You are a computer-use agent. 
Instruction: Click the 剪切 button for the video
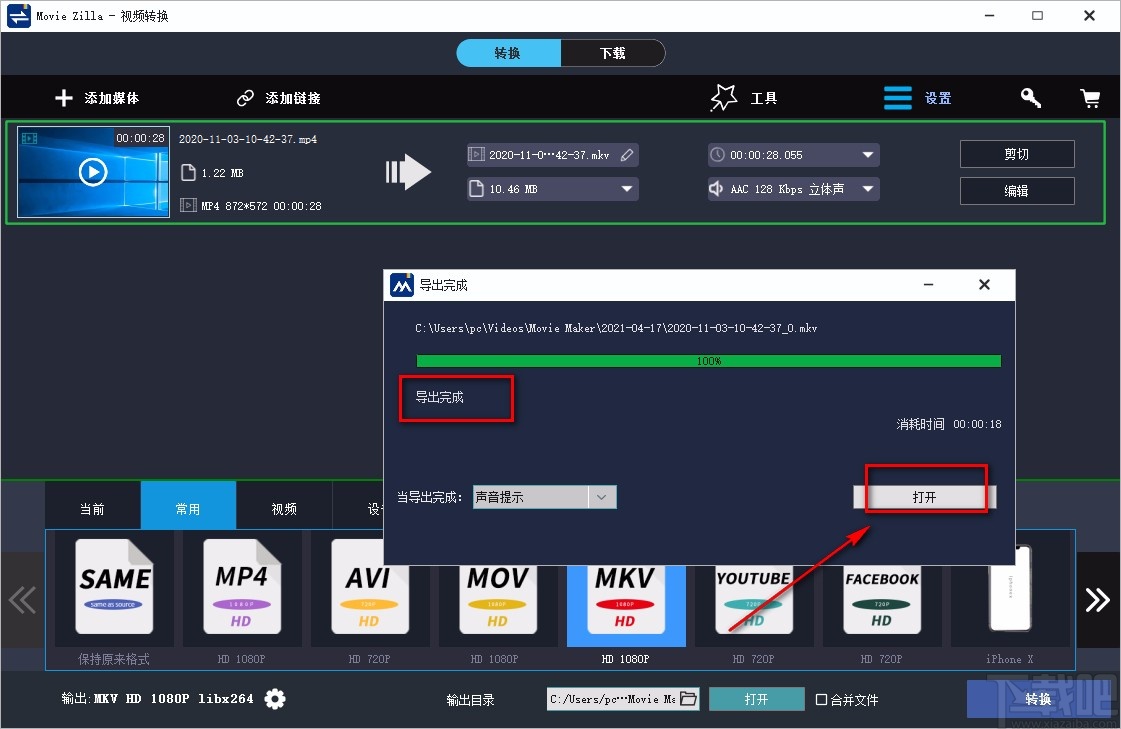(1017, 154)
